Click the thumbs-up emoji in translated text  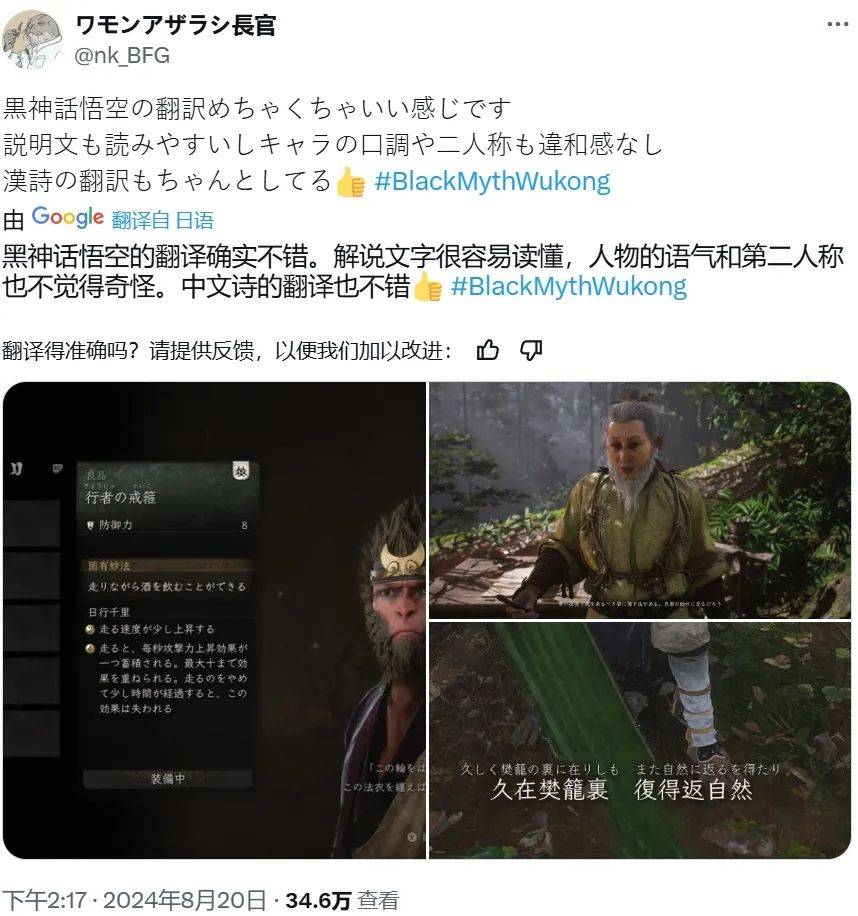tap(428, 287)
